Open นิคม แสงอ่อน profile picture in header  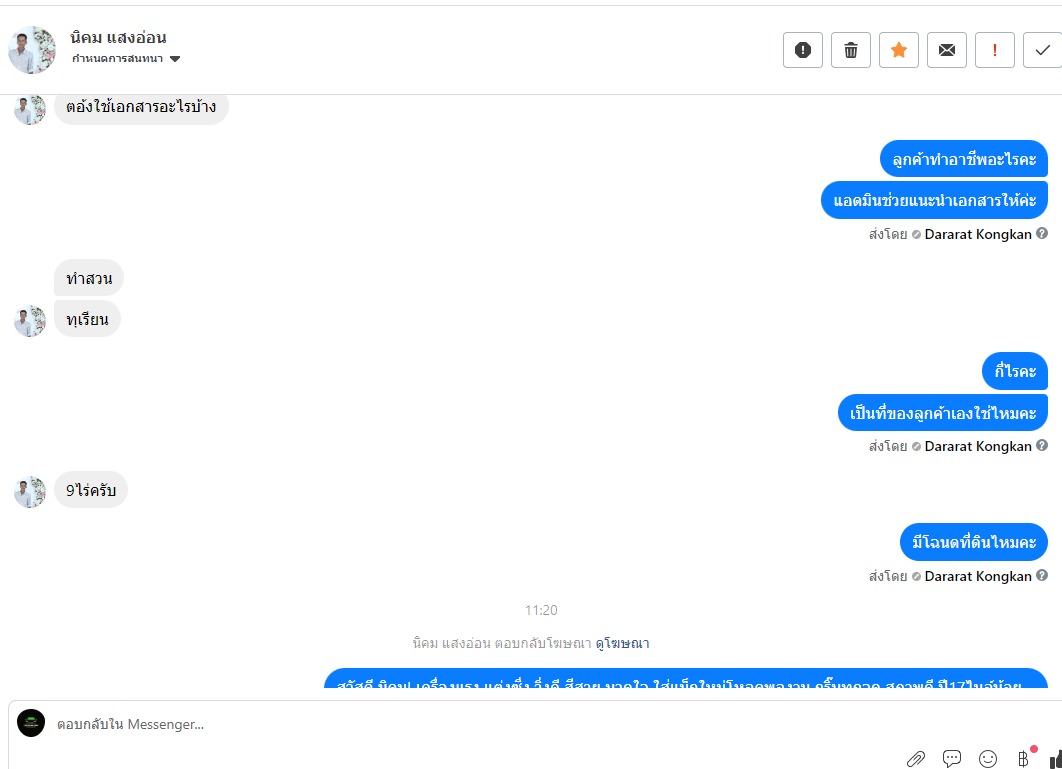(x=32, y=50)
